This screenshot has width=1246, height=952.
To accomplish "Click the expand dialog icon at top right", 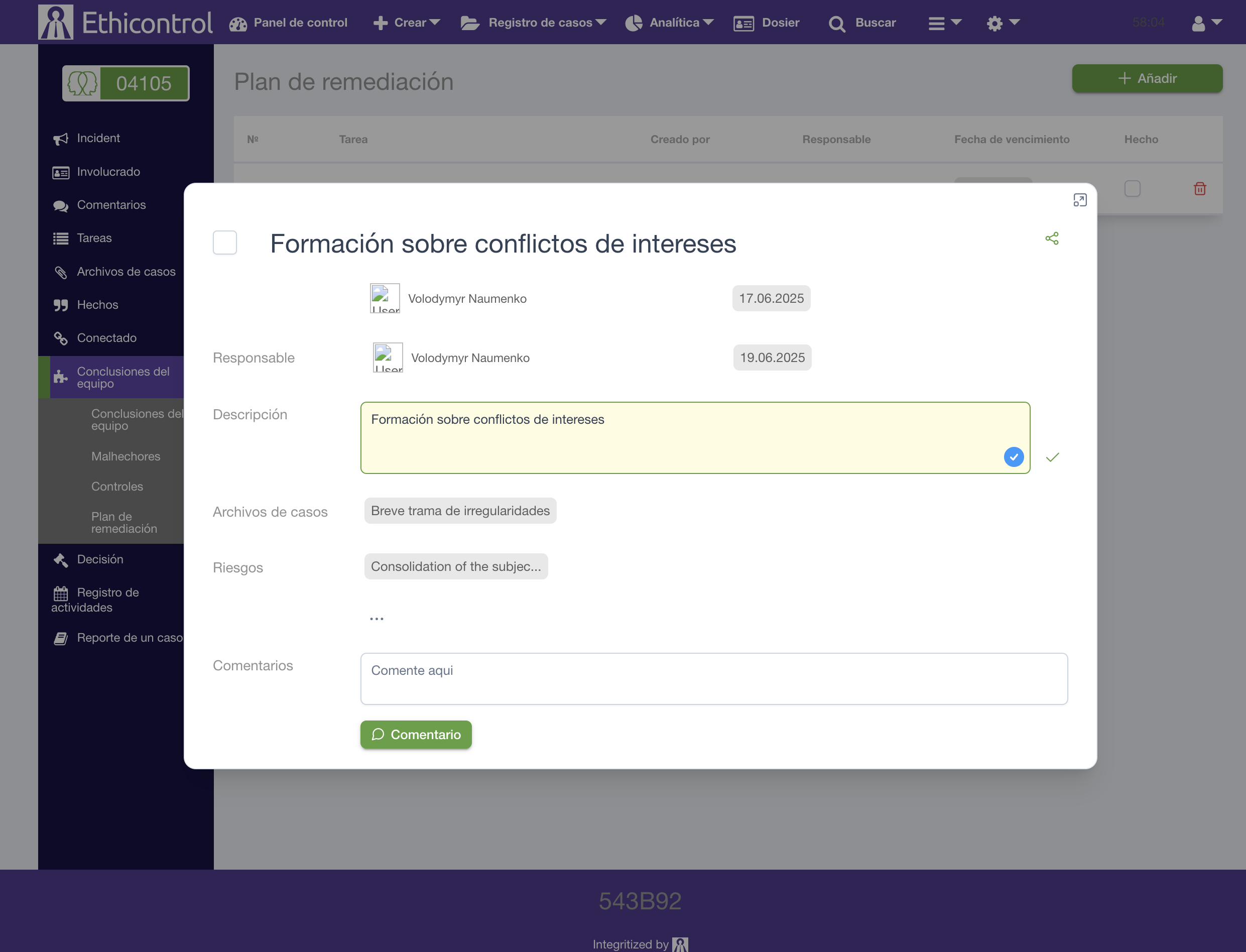I will (x=1079, y=200).
